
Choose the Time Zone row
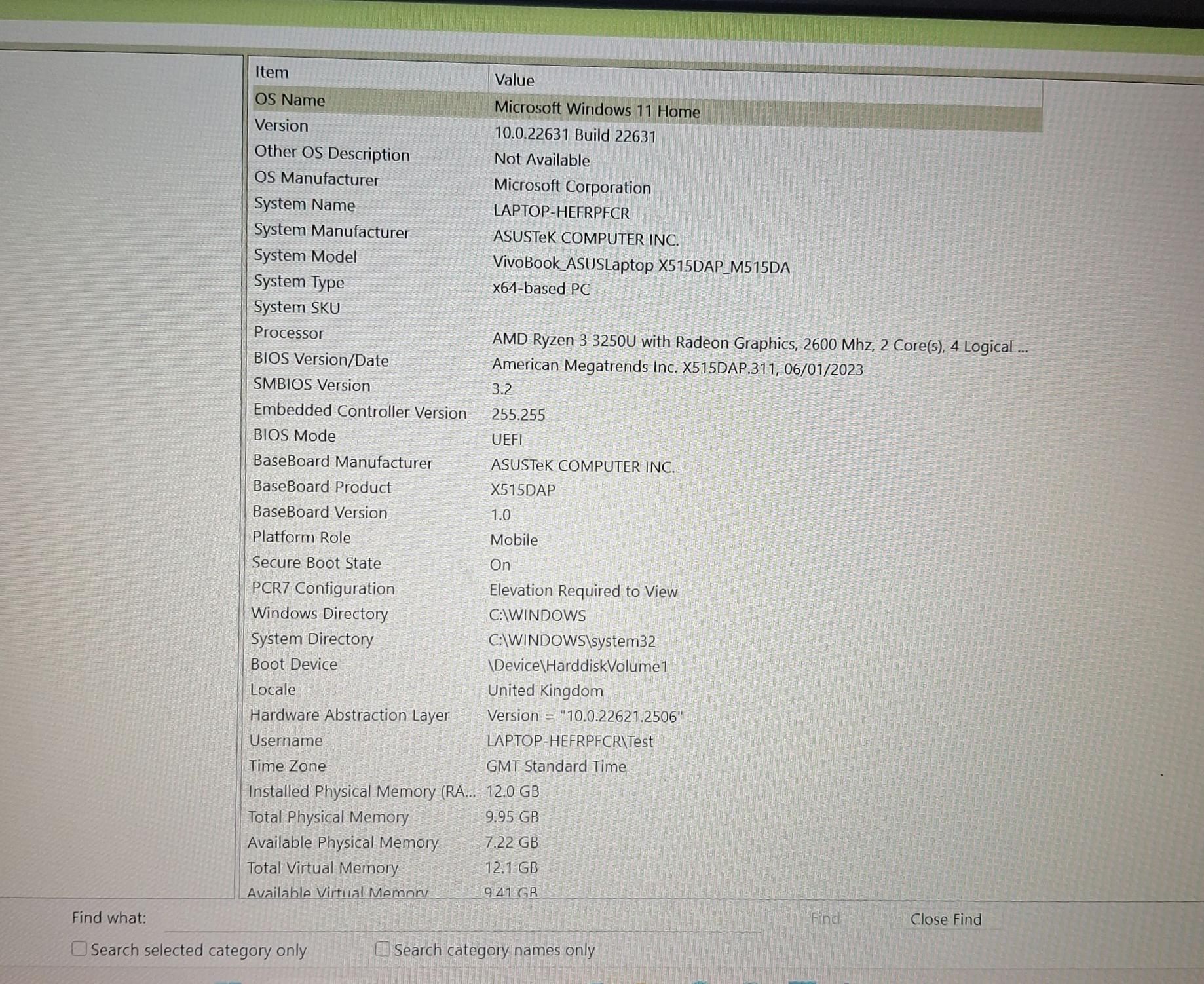[x=287, y=766]
